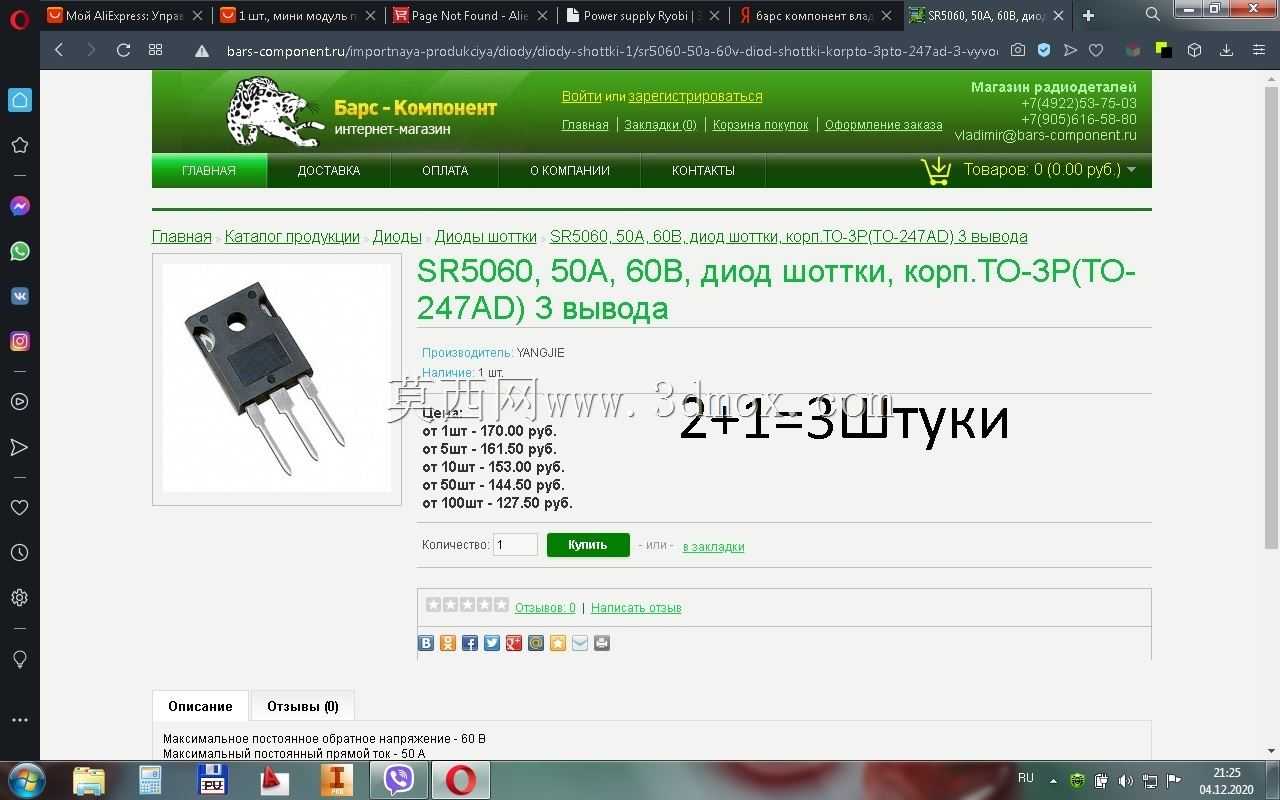1280x800 pixels.
Task: Print the page using printer icon
Action: 602,643
